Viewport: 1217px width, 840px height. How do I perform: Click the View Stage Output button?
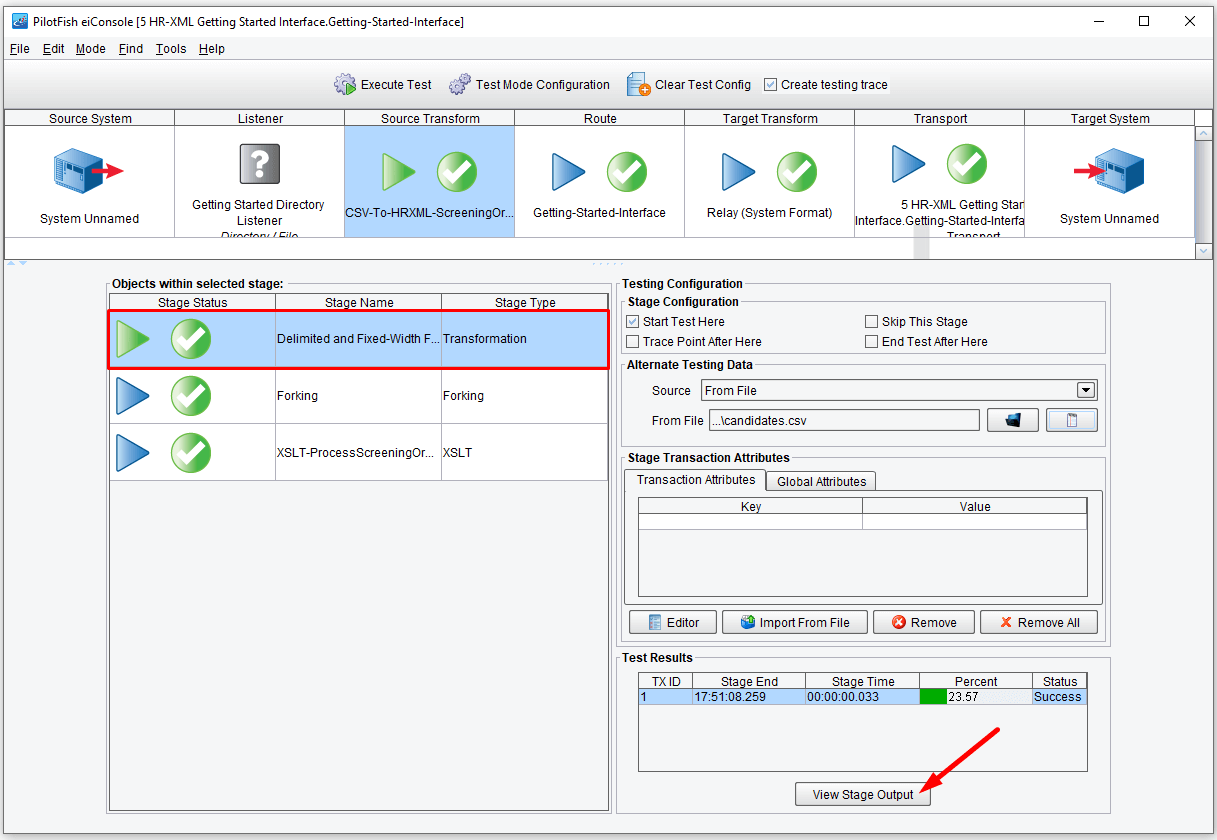(x=863, y=795)
